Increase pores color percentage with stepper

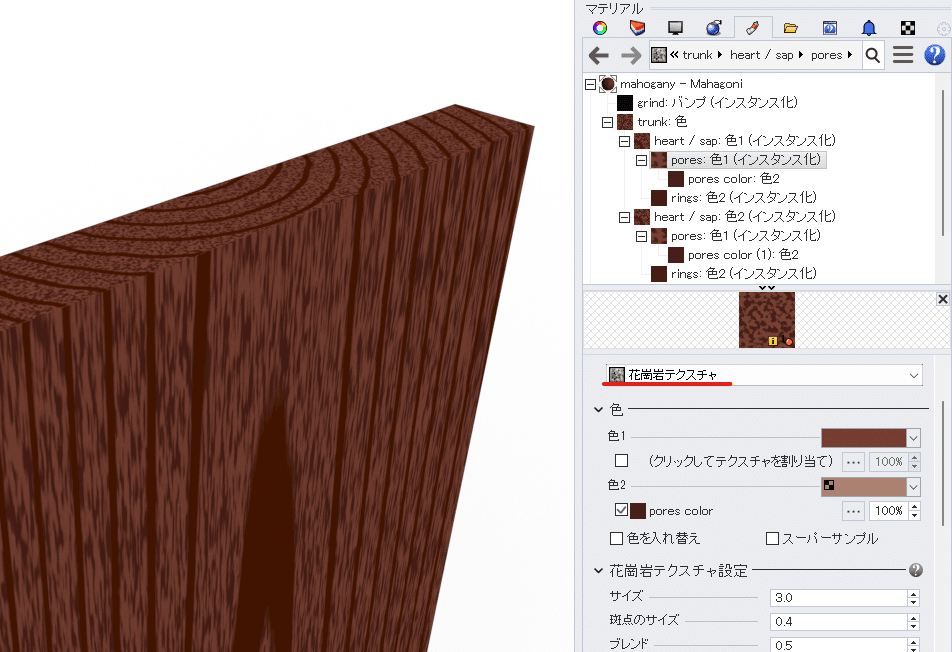pos(915,506)
